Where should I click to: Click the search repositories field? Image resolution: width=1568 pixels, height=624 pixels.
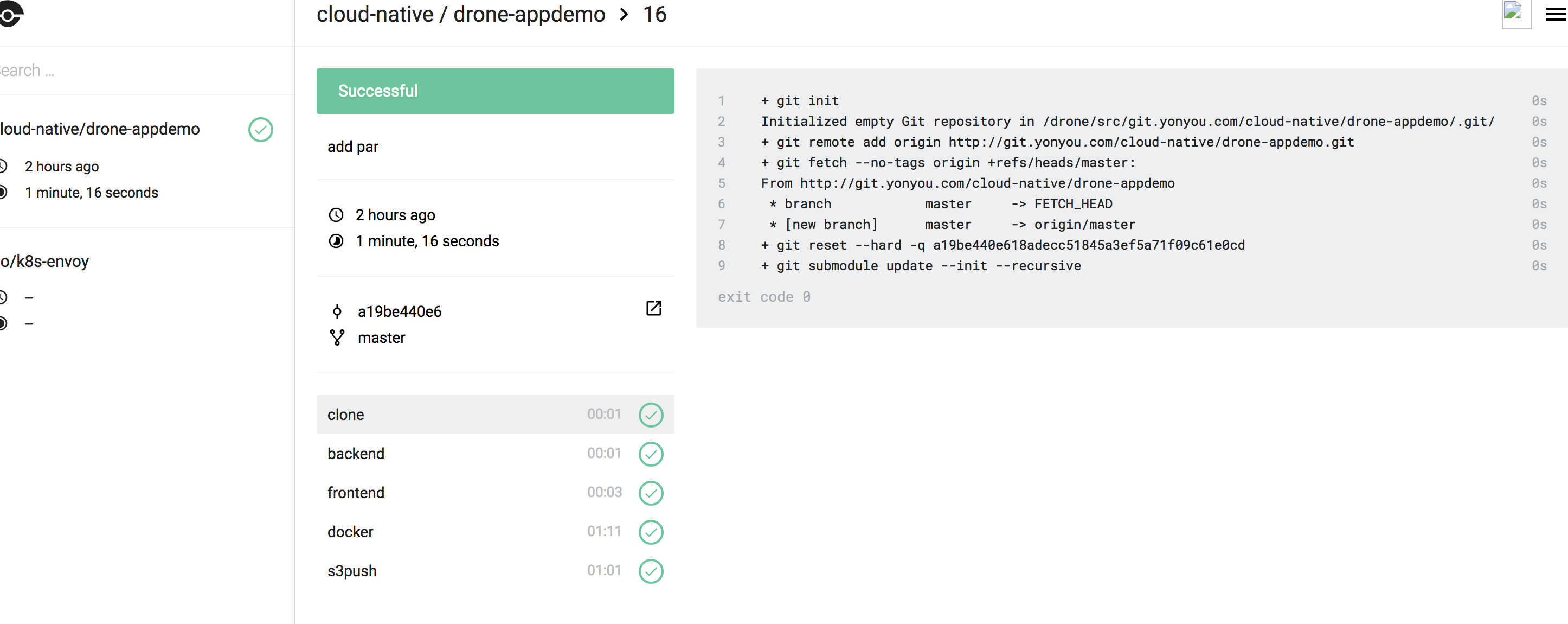click(x=122, y=71)
